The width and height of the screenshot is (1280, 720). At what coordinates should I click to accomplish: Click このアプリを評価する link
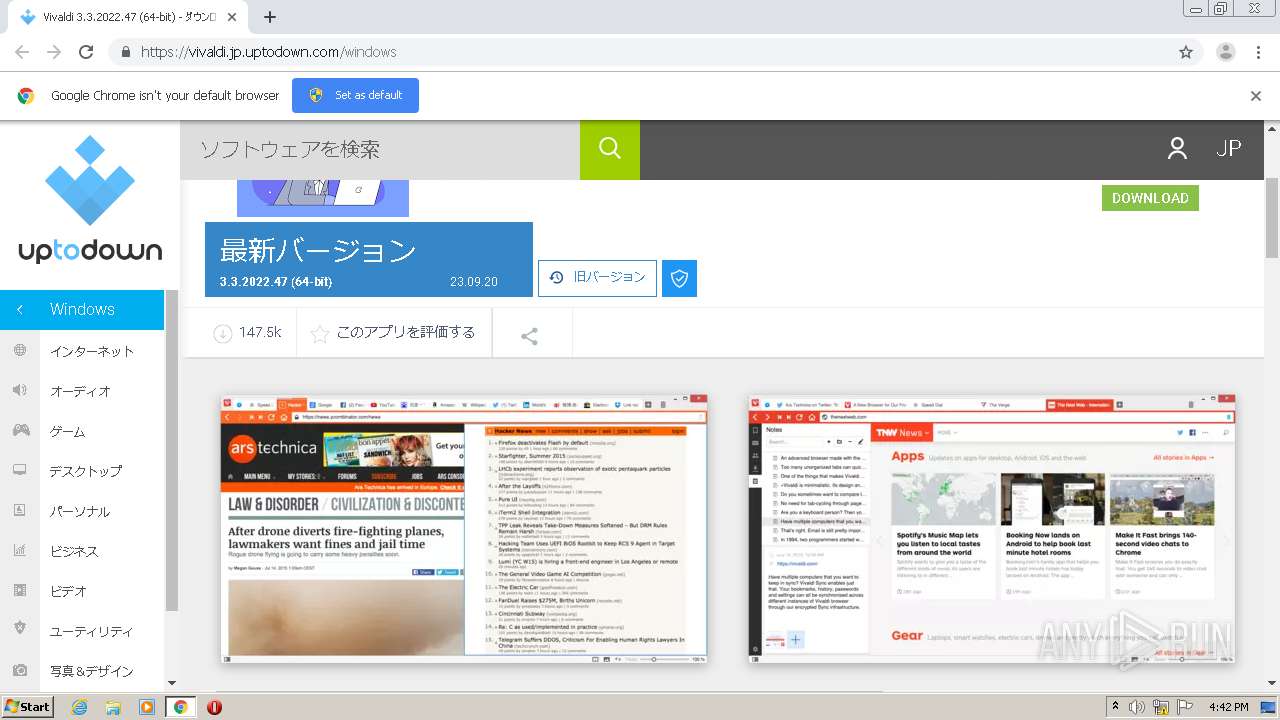[406, 332]
